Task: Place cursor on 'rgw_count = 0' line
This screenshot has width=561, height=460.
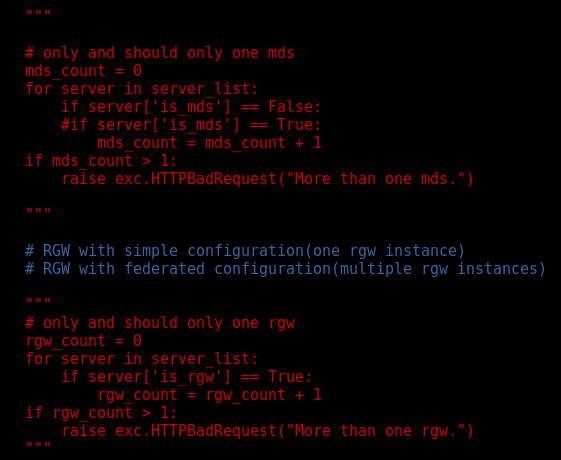Action: [x=83, y=341]
